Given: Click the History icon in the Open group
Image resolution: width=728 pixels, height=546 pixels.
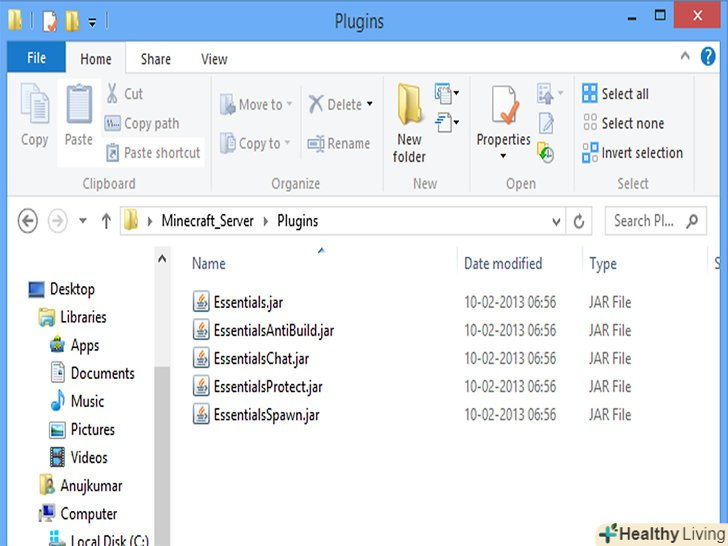Looking at the screenshot, I should pyautogui.click(x=546, y=152).
